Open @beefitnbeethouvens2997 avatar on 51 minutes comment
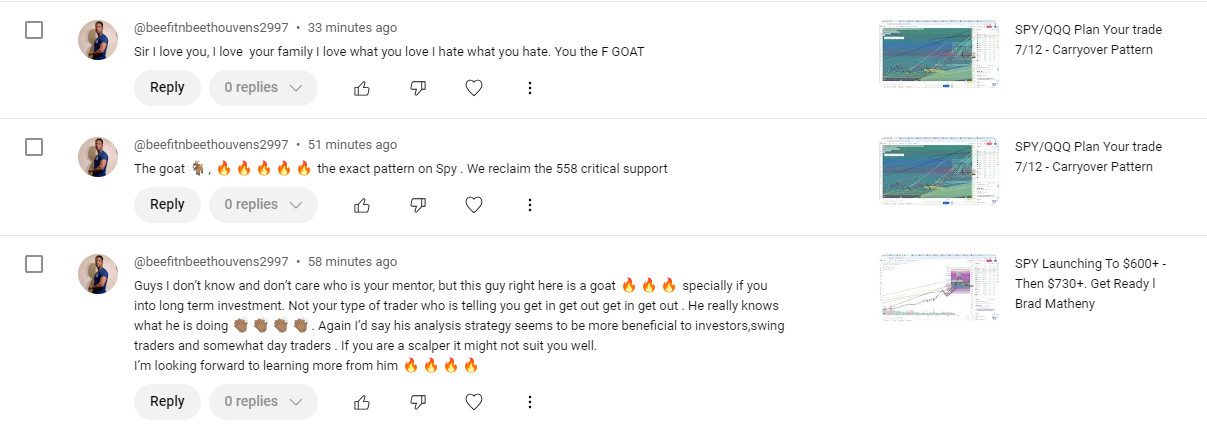 (98, 157)
